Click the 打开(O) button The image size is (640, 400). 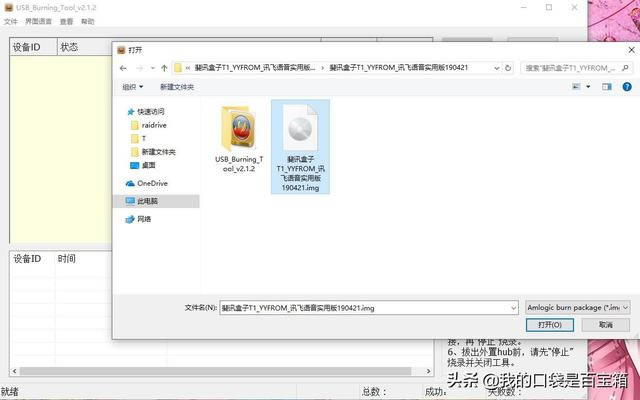coord(556,325)
